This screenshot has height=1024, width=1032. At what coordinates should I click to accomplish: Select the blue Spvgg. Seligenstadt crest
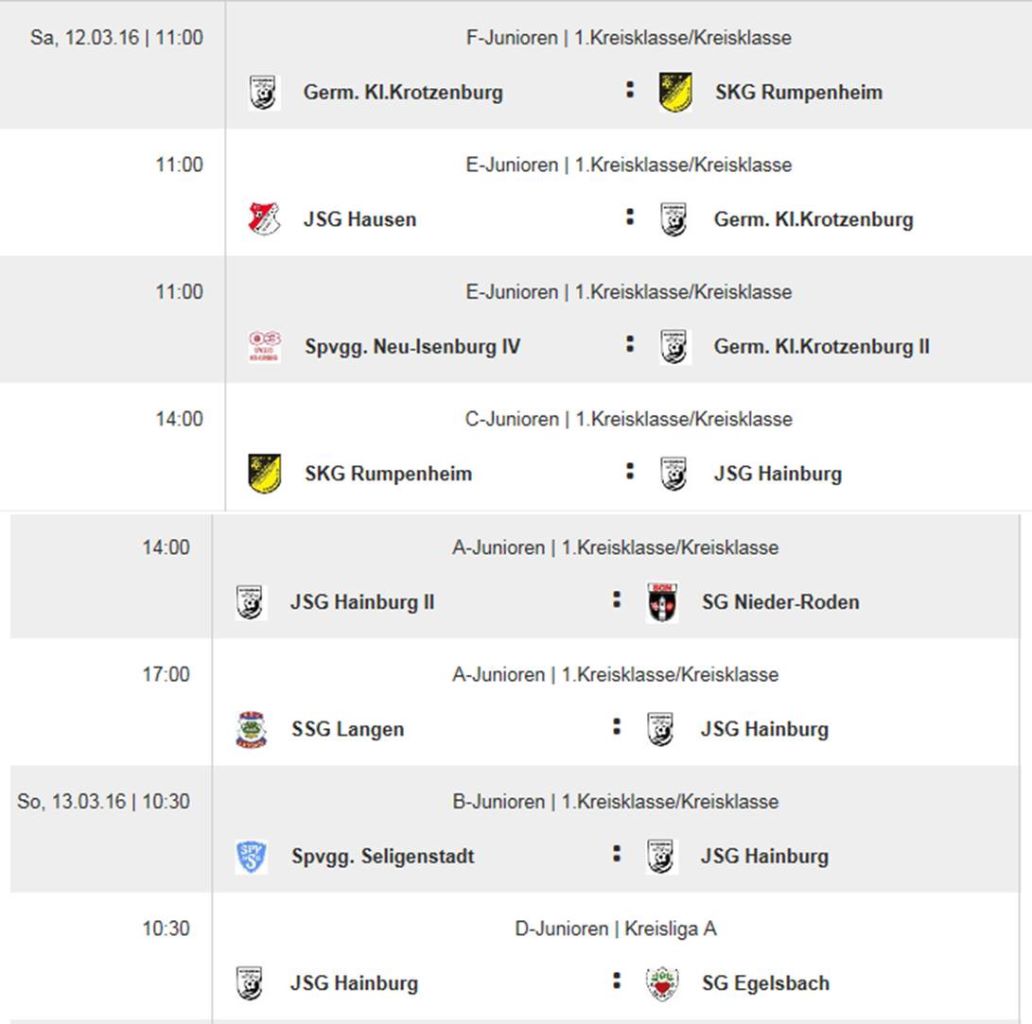click(251, 857)
